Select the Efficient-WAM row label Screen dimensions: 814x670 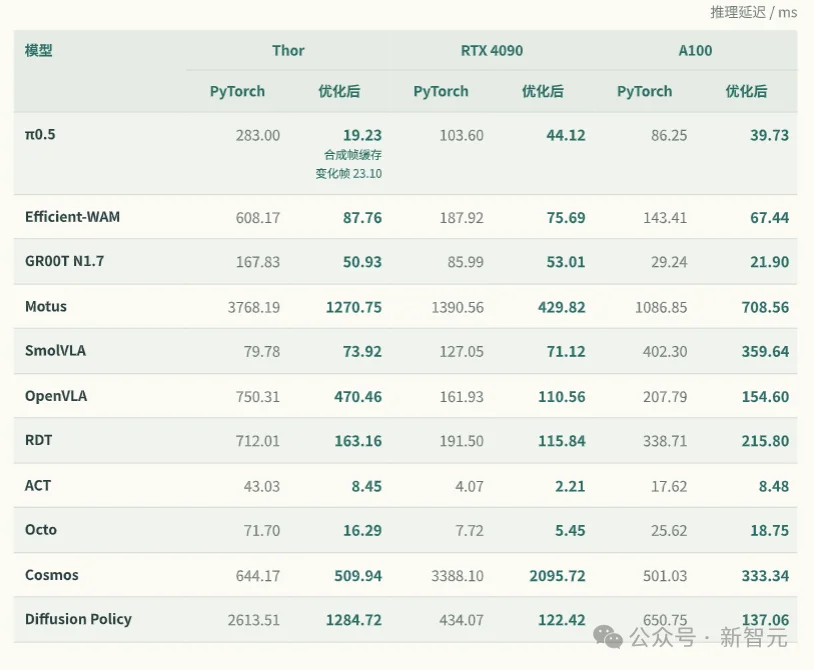point(72,216)
